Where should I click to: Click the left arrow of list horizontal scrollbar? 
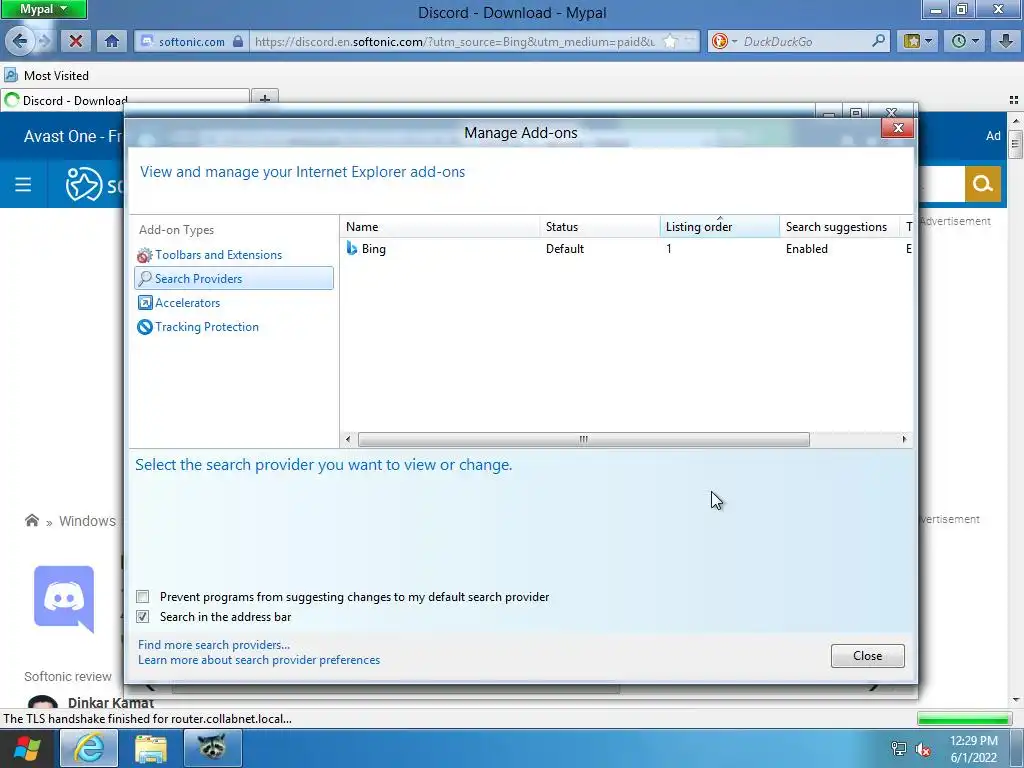pyautogui.click(x=348, y=440)
